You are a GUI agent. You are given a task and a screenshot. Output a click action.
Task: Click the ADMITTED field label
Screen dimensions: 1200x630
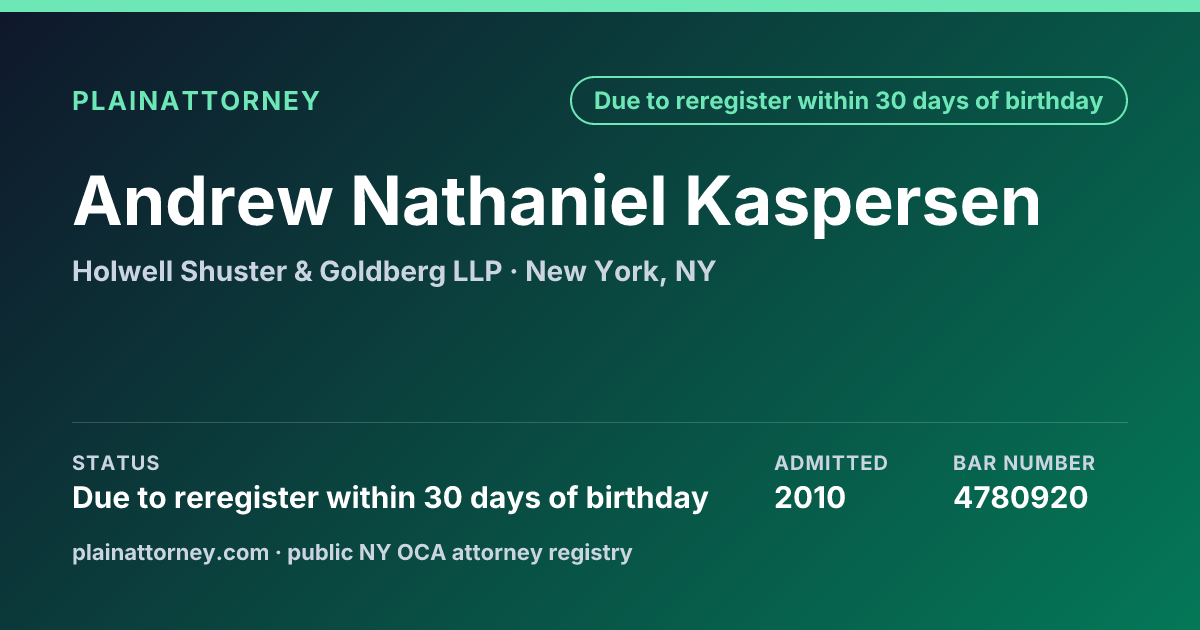(x=831, y=463)
